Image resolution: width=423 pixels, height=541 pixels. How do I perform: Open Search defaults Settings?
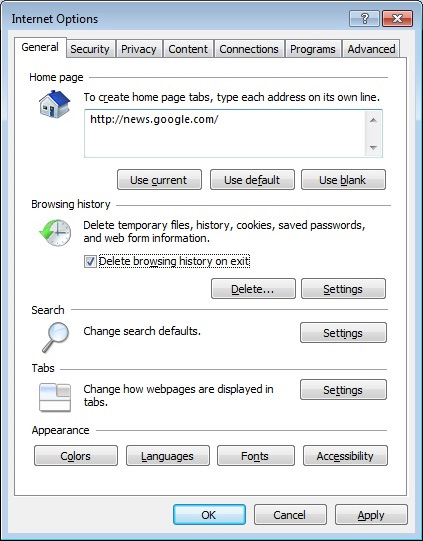pyautogui.click(x=343, y=333)
